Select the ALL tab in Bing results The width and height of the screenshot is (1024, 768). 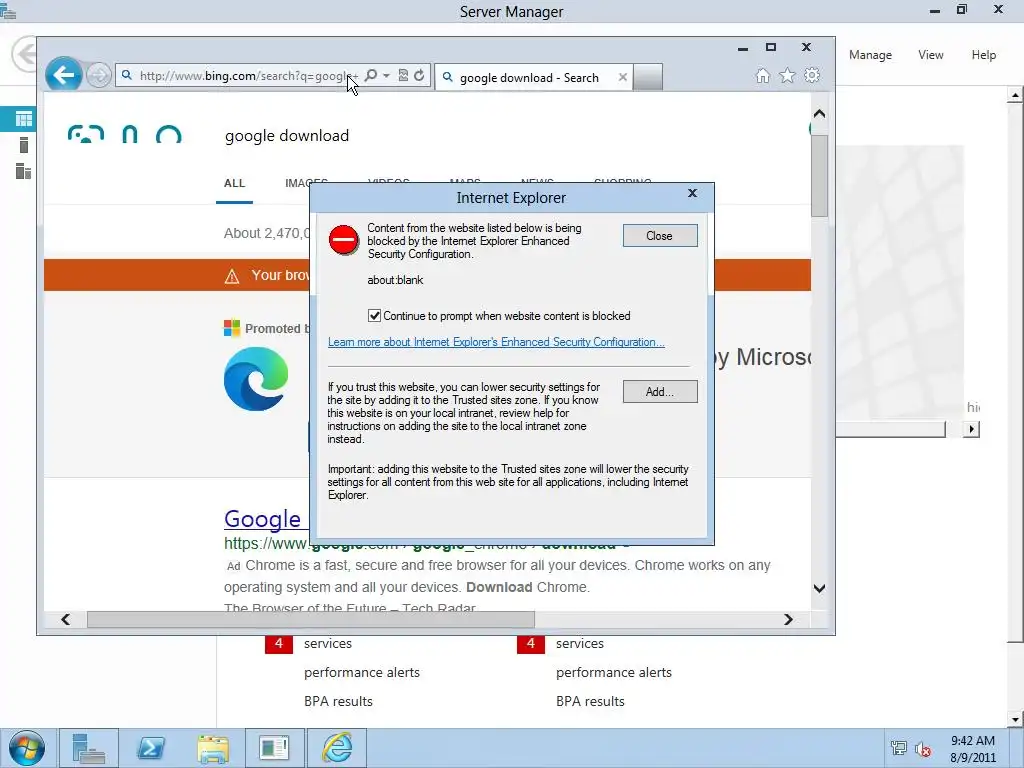(x=234, y=184)
